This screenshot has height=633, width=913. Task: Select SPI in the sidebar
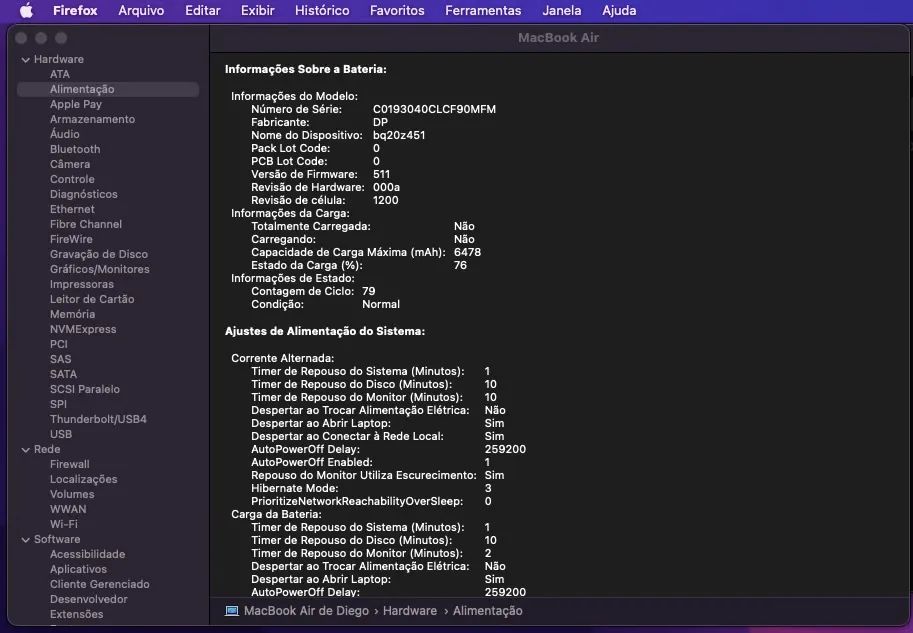point(58,404)
